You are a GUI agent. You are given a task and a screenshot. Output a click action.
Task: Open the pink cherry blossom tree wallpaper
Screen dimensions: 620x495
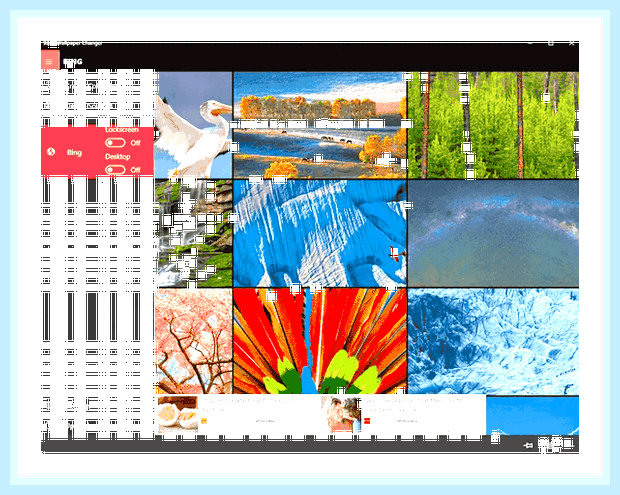[193, 341]
